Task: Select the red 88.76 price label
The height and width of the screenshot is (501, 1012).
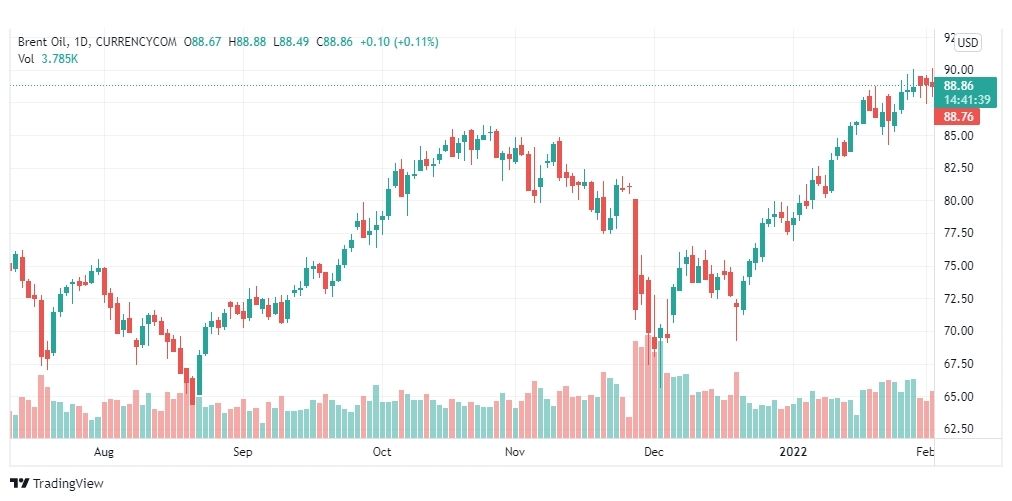Action: click(957, 117)
